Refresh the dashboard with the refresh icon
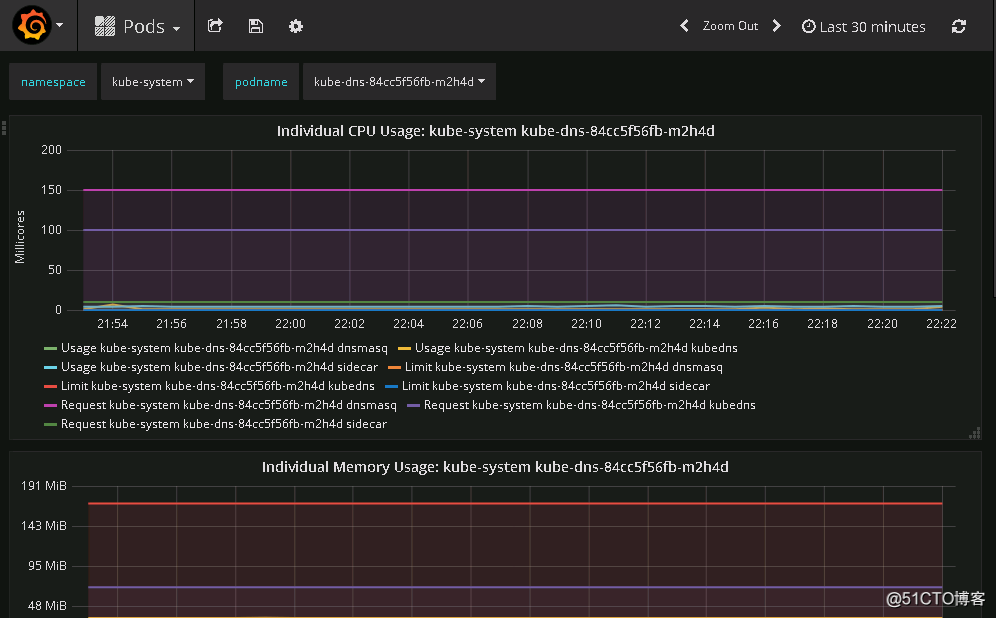 pyautogui.click(x=958, y=26)
